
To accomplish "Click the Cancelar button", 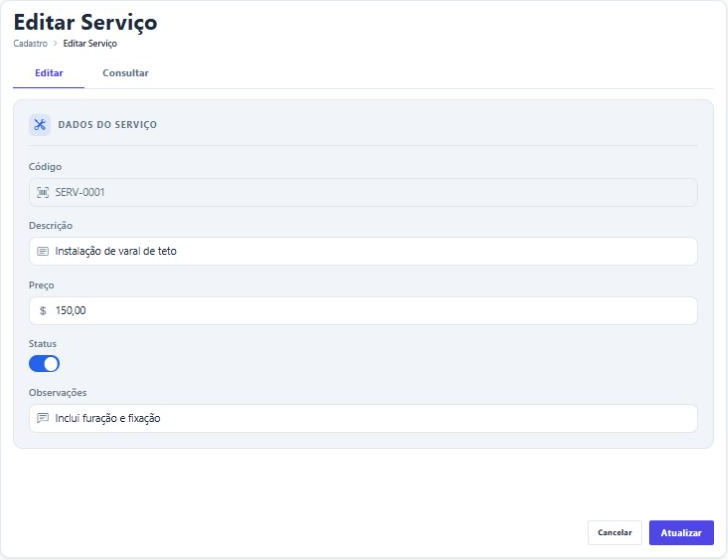I will pyautogui.click(x=615, y=533).
